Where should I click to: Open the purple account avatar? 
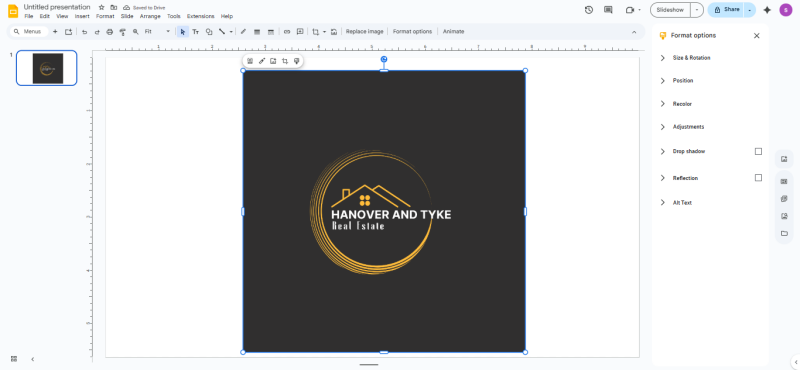[x=786, y=10]
